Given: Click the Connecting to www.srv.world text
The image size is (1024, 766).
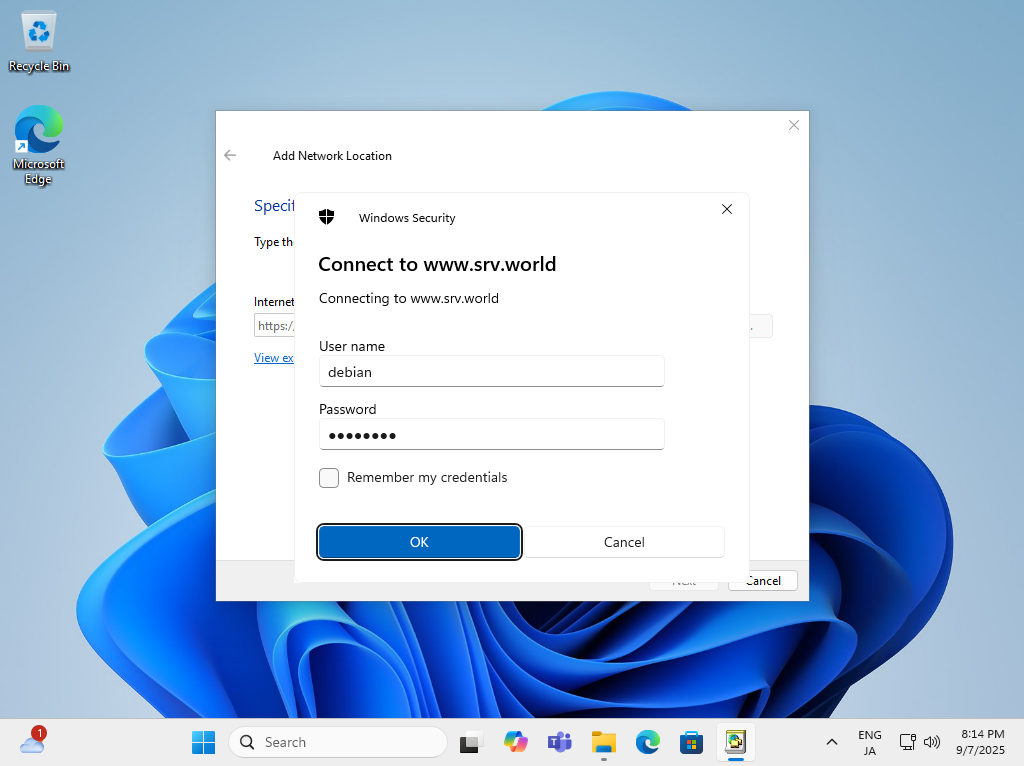Looking at the screenshot, I should (x=409, y=298).
